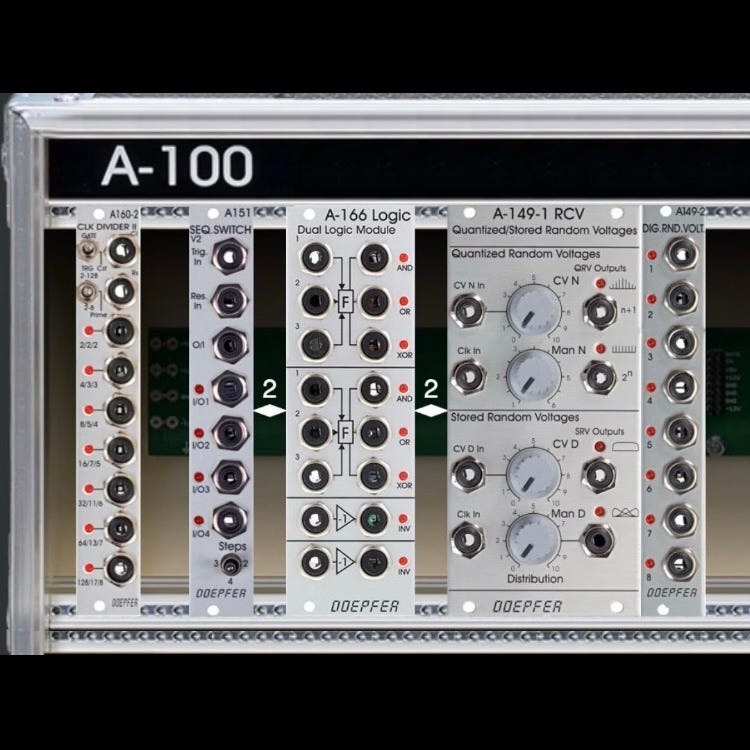
Task: Click the first -1 inverter triangle symbol
Action: click(344, 518)
